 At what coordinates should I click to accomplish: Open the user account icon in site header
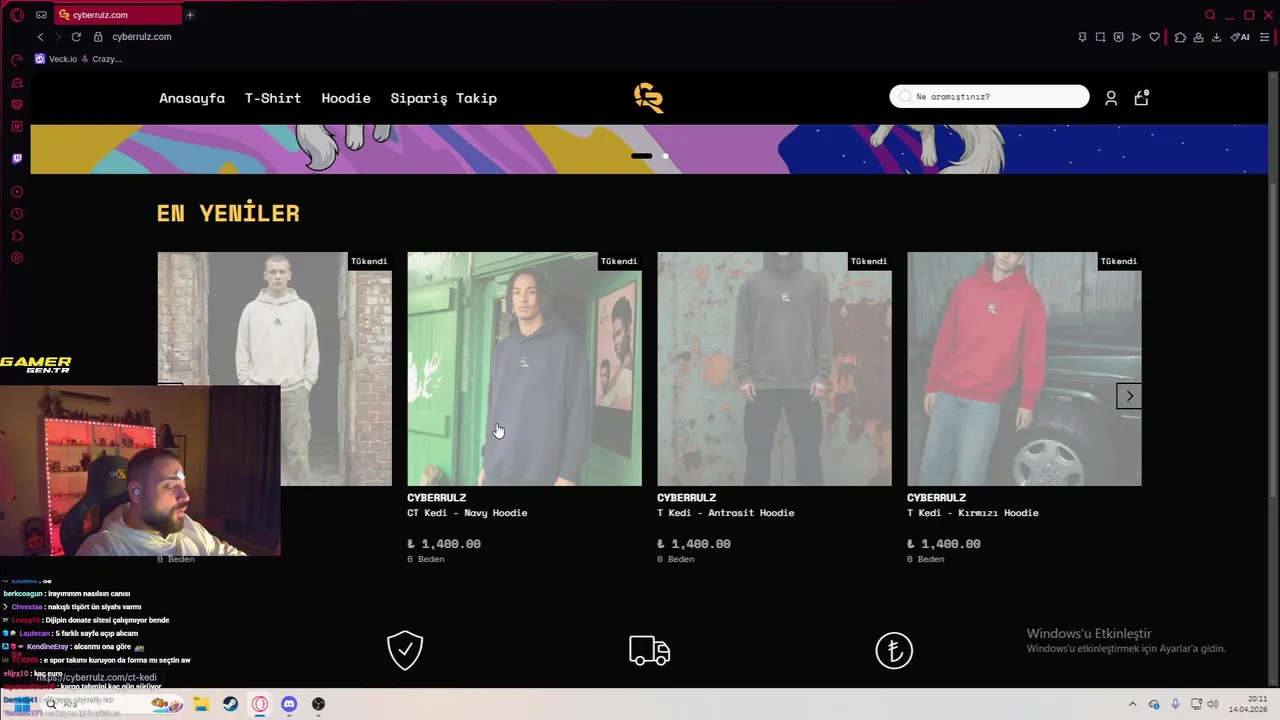(1111, 98)
